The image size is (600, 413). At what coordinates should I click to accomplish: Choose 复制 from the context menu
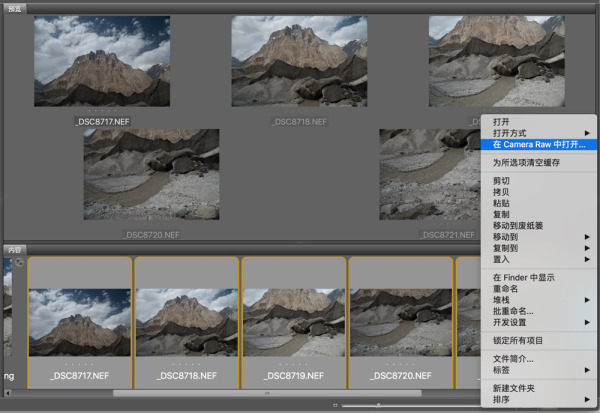point(538,214)
